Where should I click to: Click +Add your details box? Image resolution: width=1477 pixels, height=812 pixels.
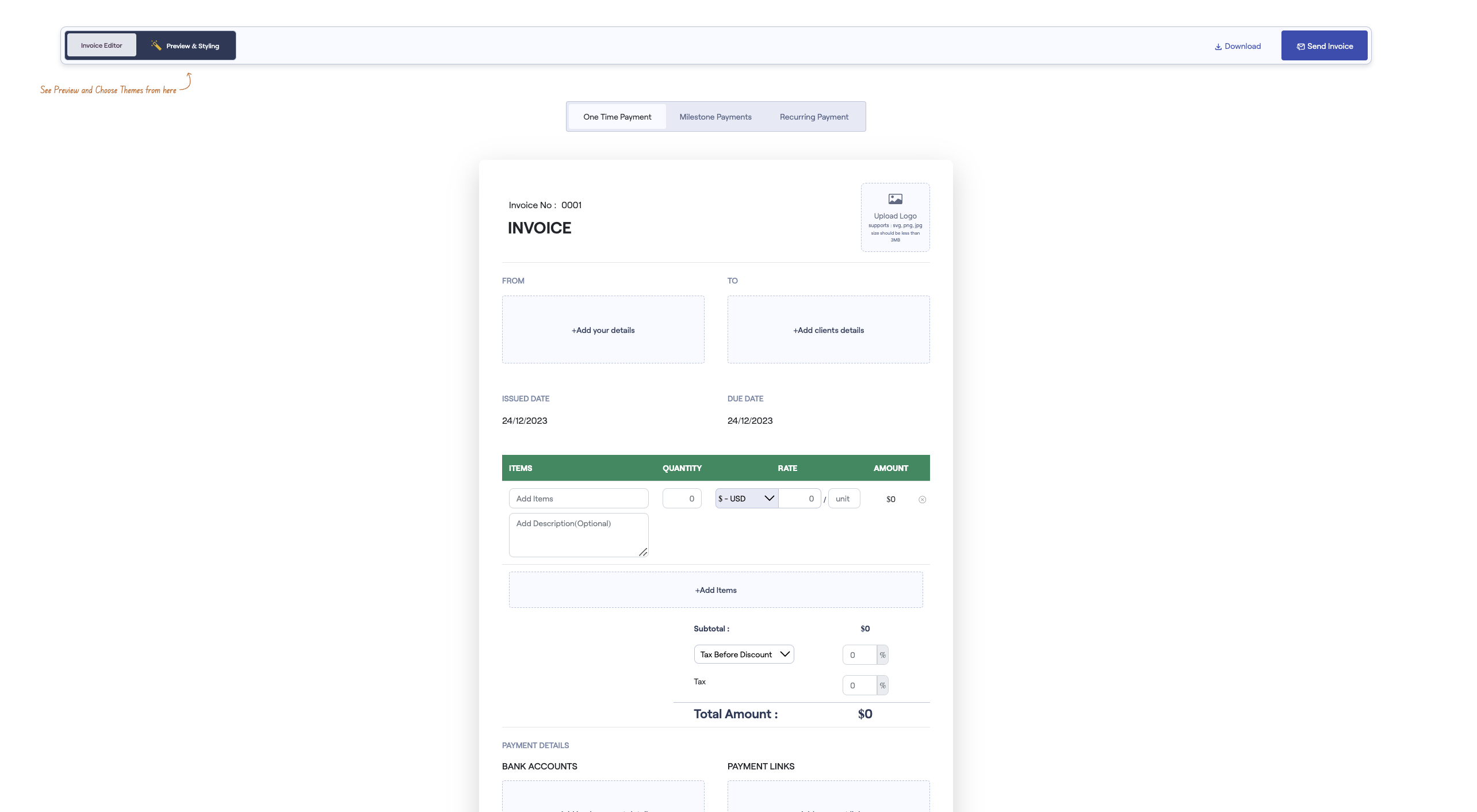pos(602,330)
